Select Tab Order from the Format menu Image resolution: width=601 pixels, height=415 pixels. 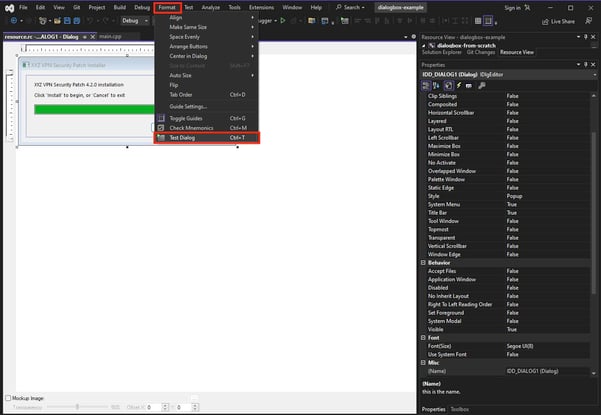point(181,95)
